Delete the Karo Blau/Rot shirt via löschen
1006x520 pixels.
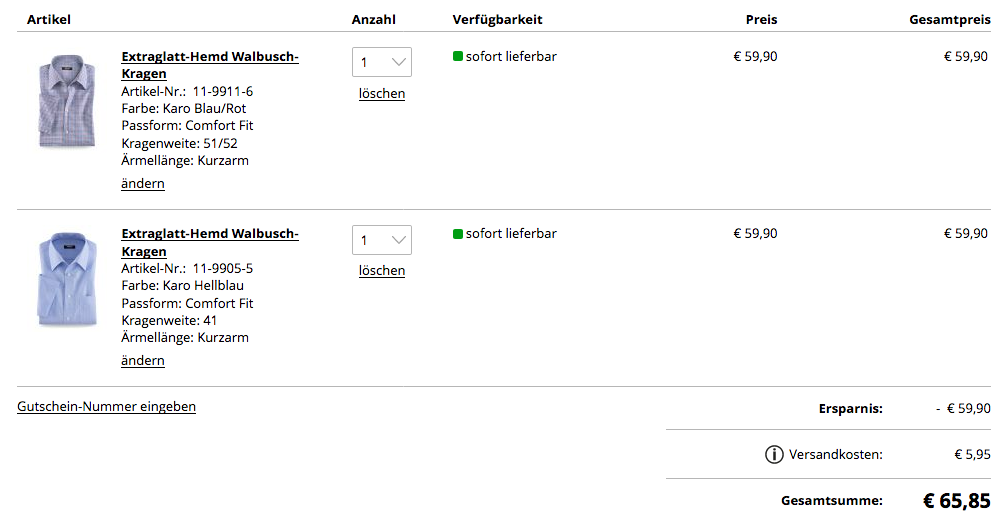pos(382,94)
